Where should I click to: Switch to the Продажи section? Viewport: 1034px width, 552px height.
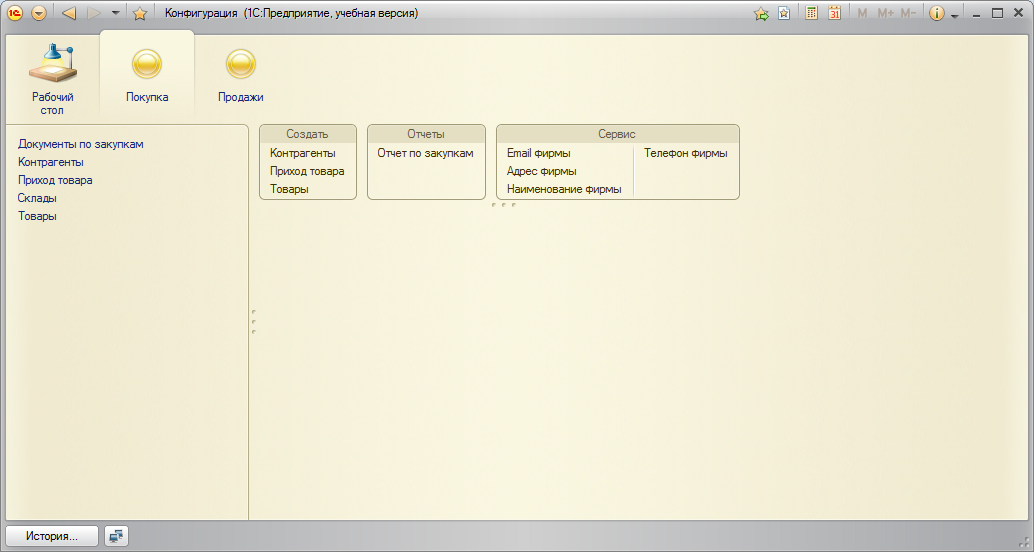coord(241,73)
